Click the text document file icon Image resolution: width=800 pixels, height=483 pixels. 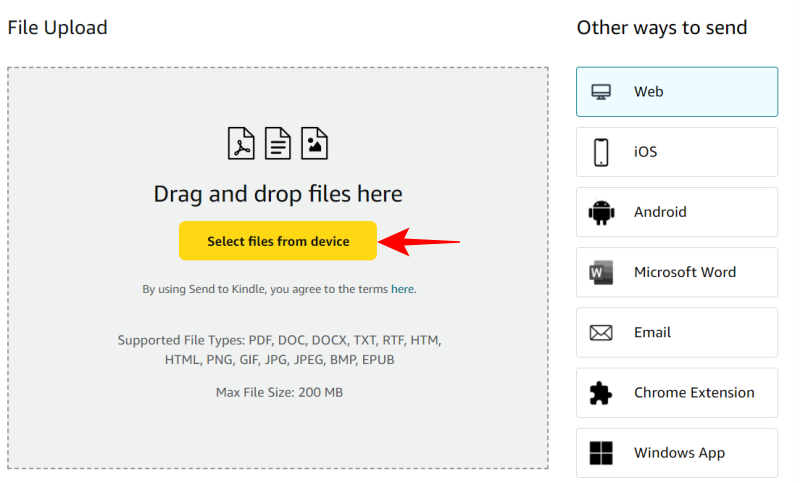coord(278,143)
